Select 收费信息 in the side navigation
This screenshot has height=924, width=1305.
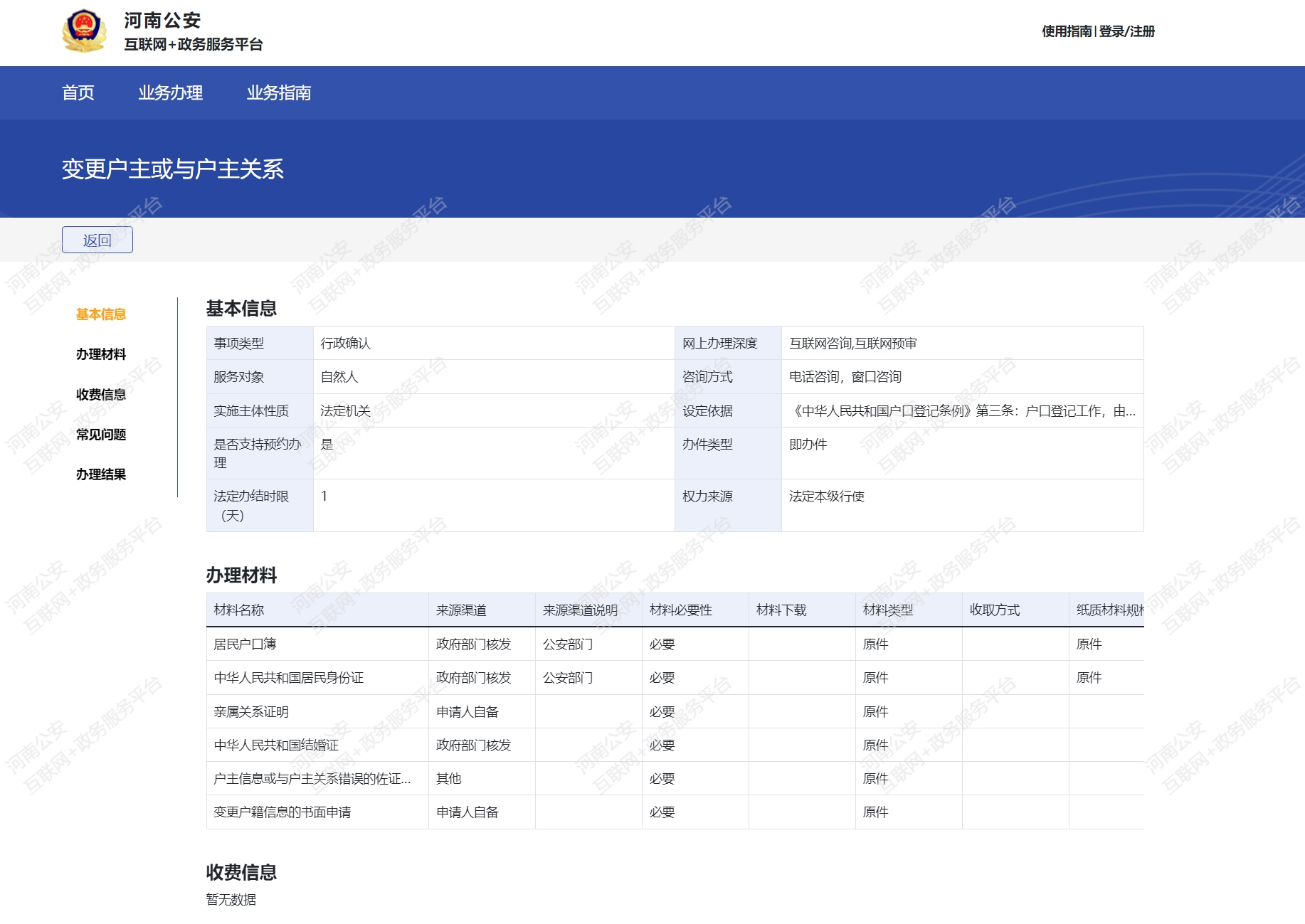[100, 395]
